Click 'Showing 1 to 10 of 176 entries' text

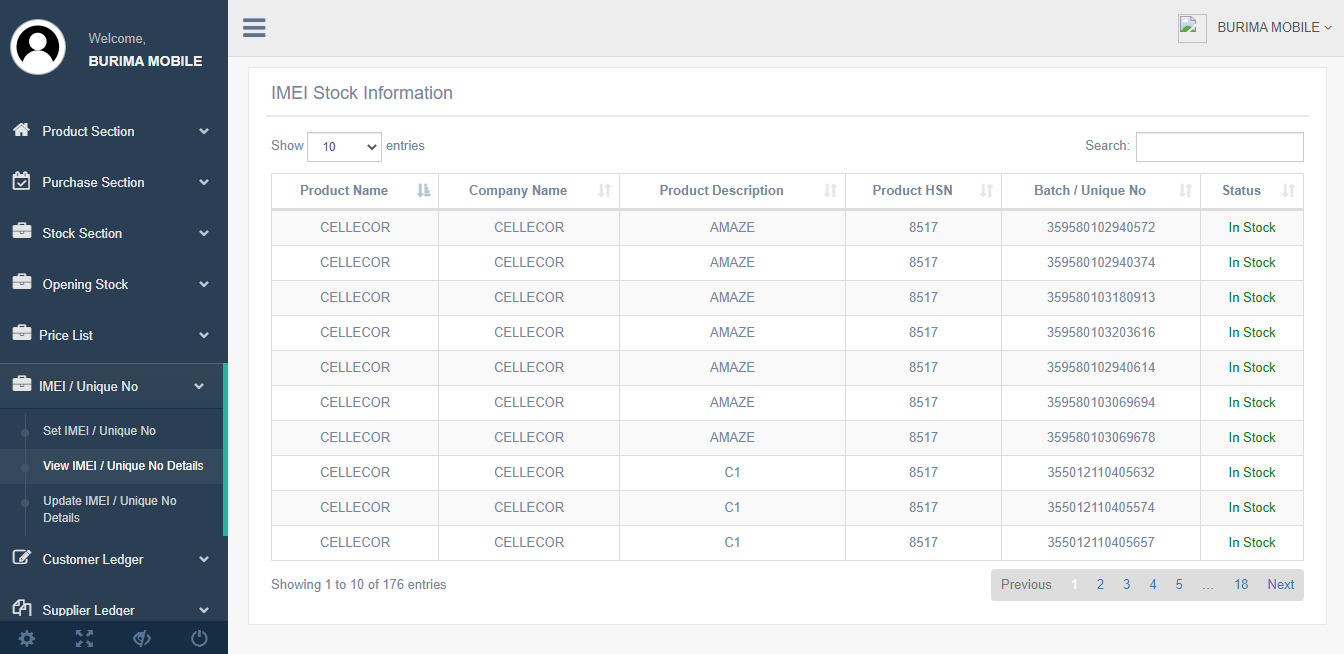pyautogui.click(x=359, y=585)
